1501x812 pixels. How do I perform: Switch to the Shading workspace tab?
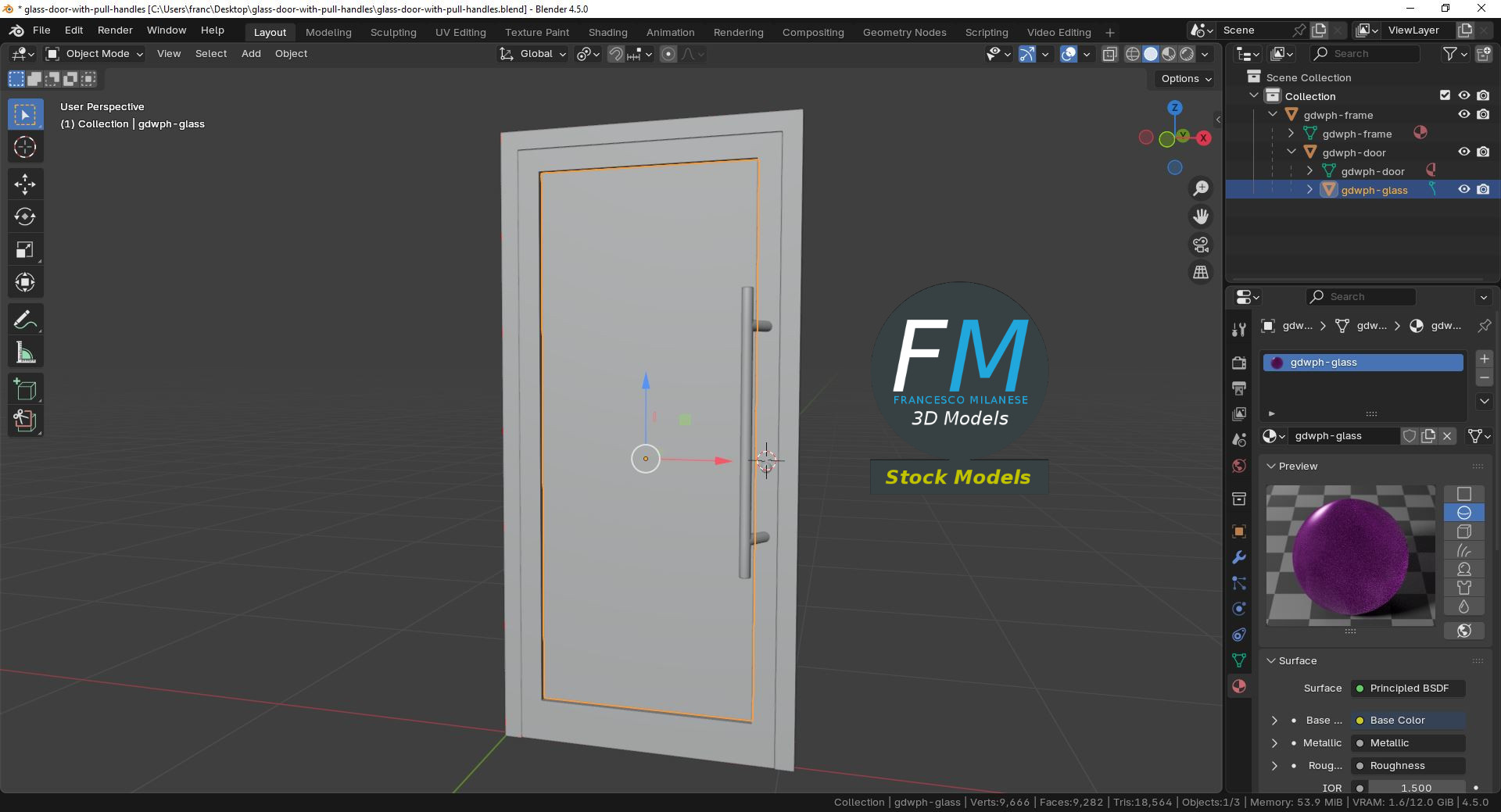click(x=607, y=32)
